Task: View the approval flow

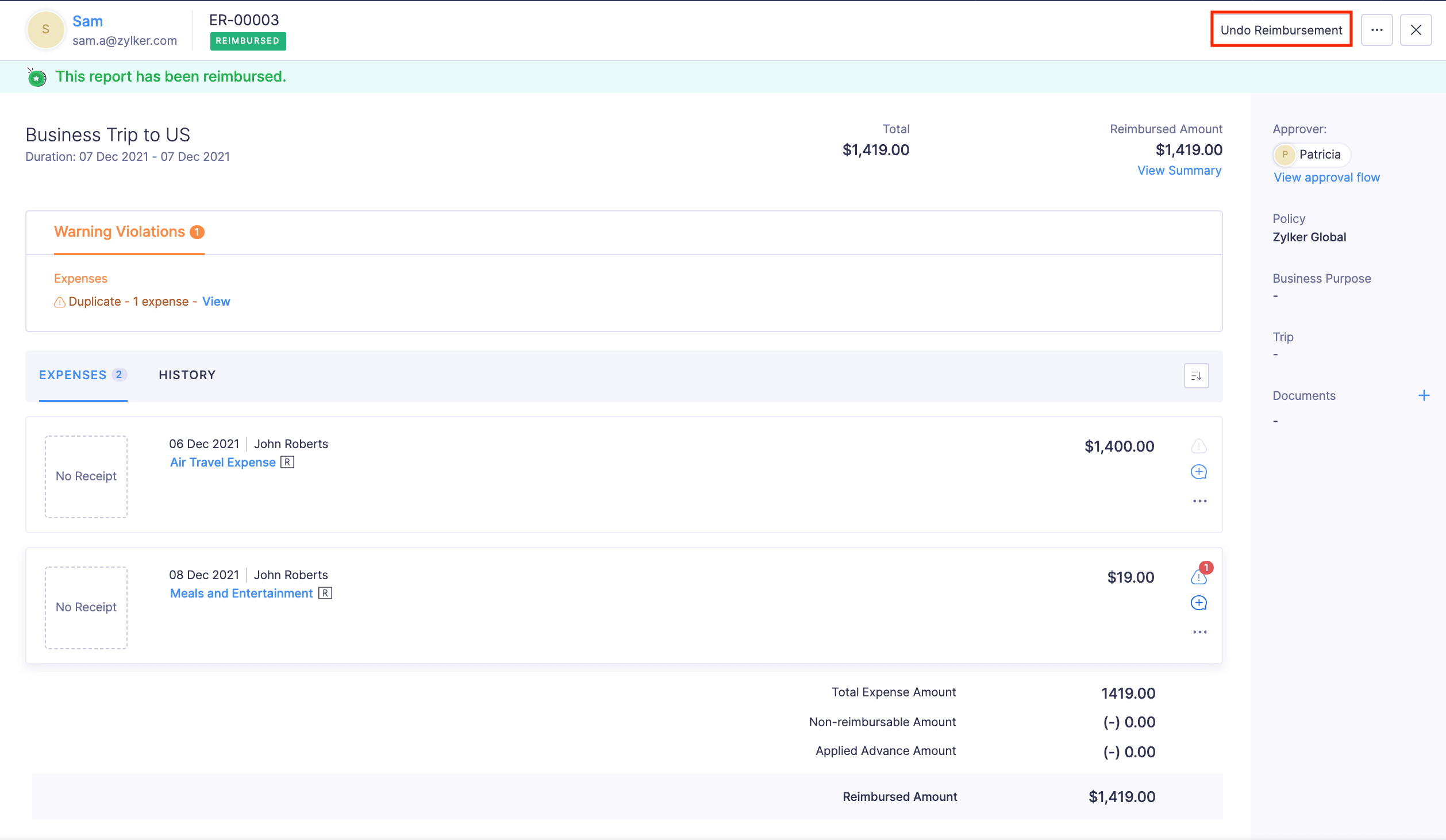Action: click(1326, 177)
